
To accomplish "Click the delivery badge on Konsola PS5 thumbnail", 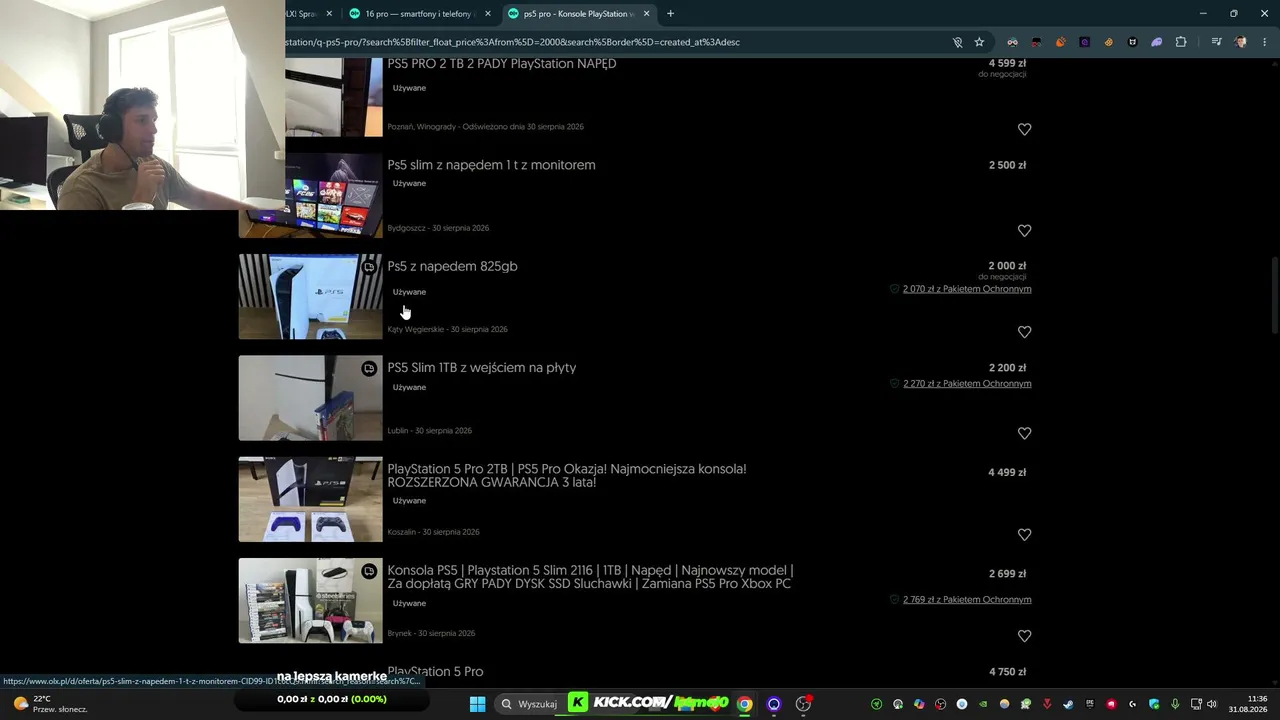I will (x=369, y=572).
